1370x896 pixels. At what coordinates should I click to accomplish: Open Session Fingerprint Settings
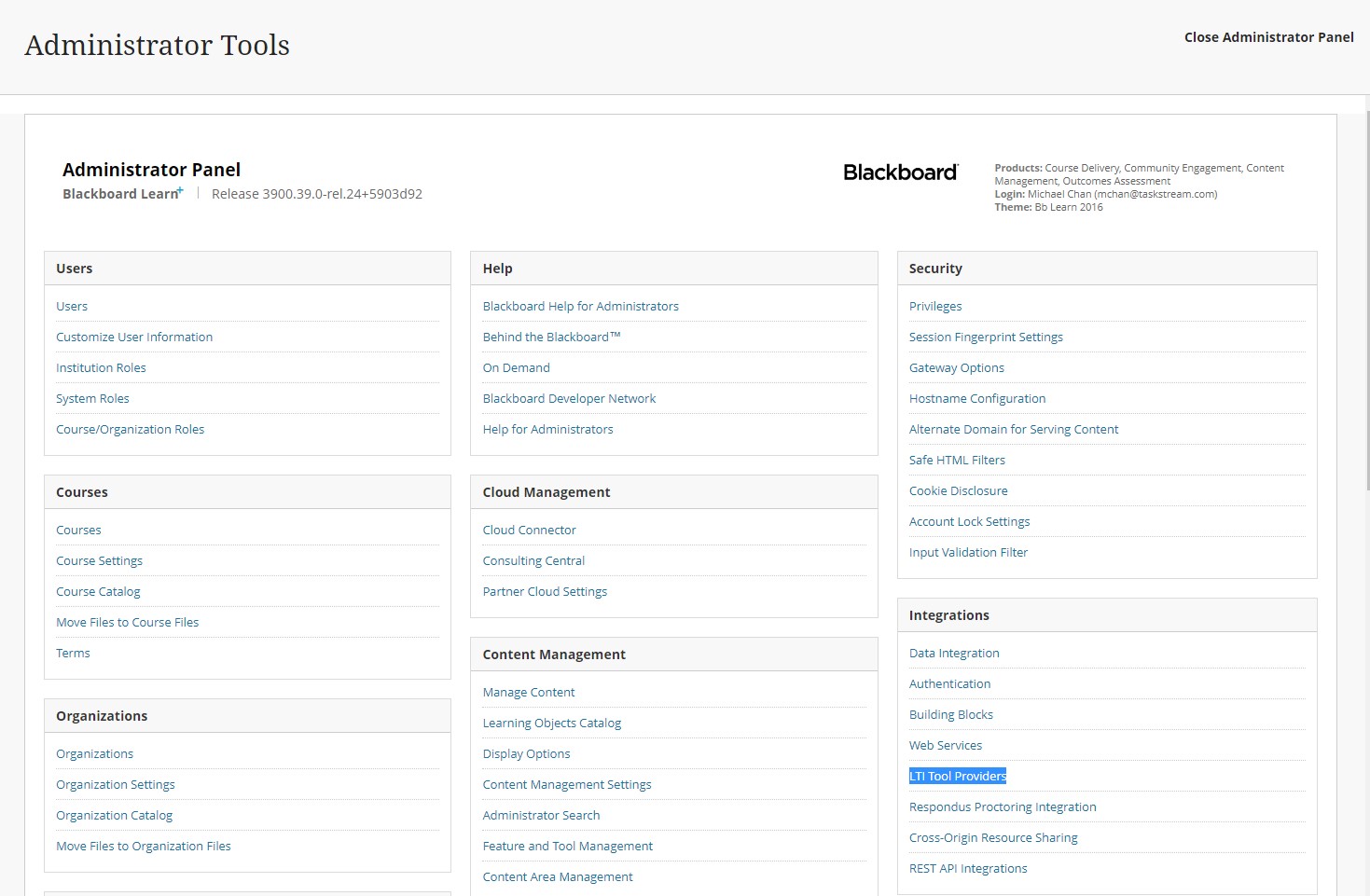[986, 337]
